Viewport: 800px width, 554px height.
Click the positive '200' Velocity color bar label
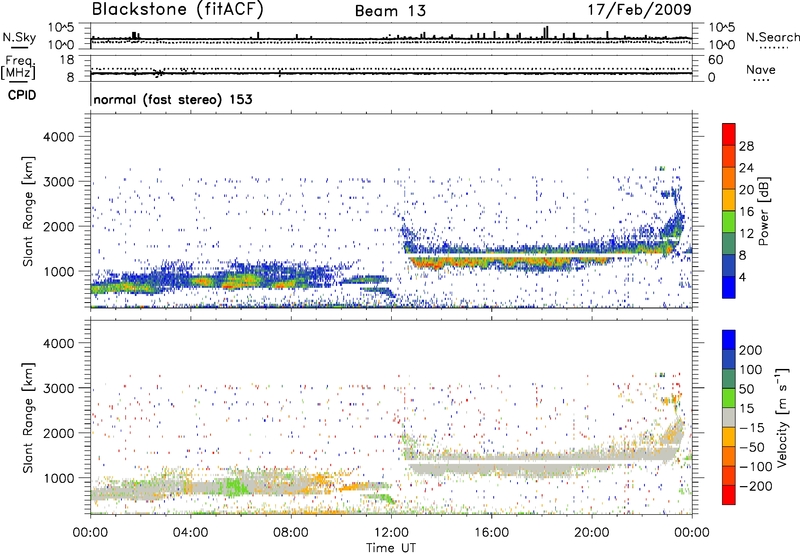tap(751, 350)
